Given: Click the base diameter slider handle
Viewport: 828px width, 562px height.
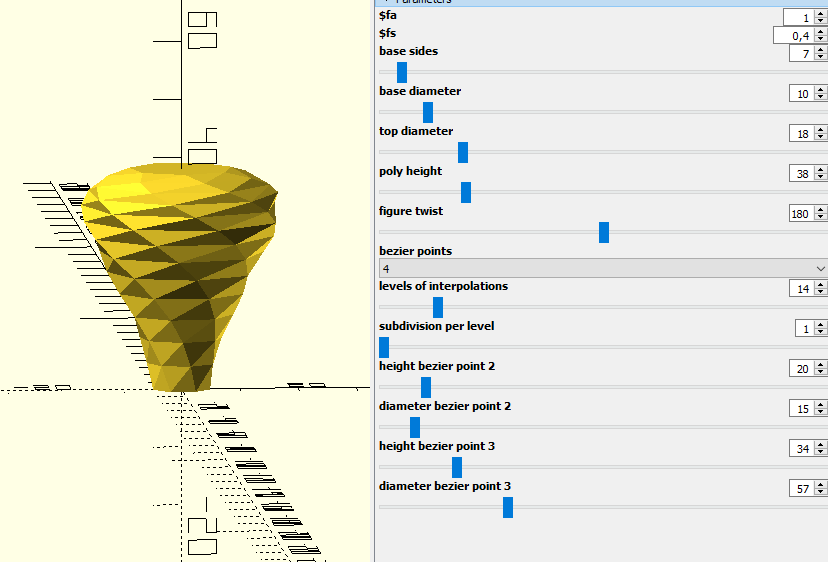Looking at the screenshot, I should tap(428, 113).
